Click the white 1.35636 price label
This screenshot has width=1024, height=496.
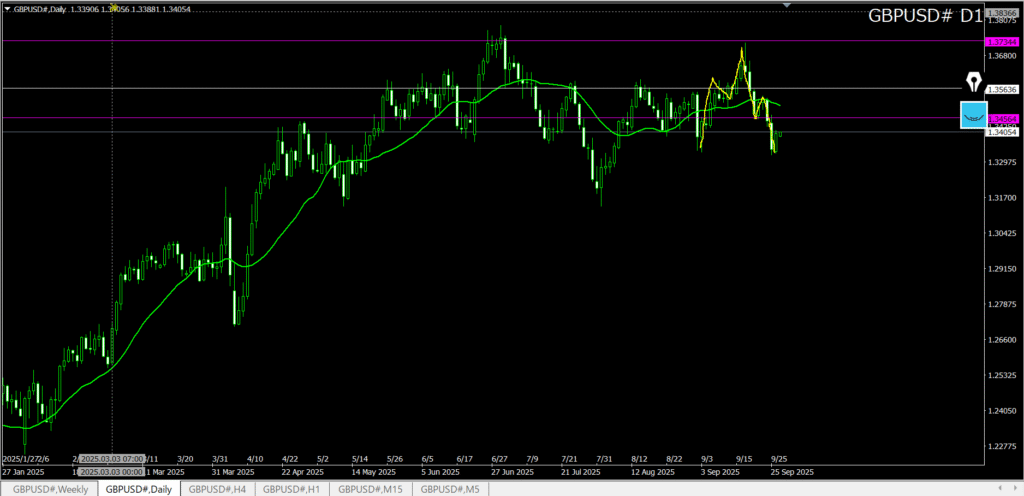(1001, 89)
